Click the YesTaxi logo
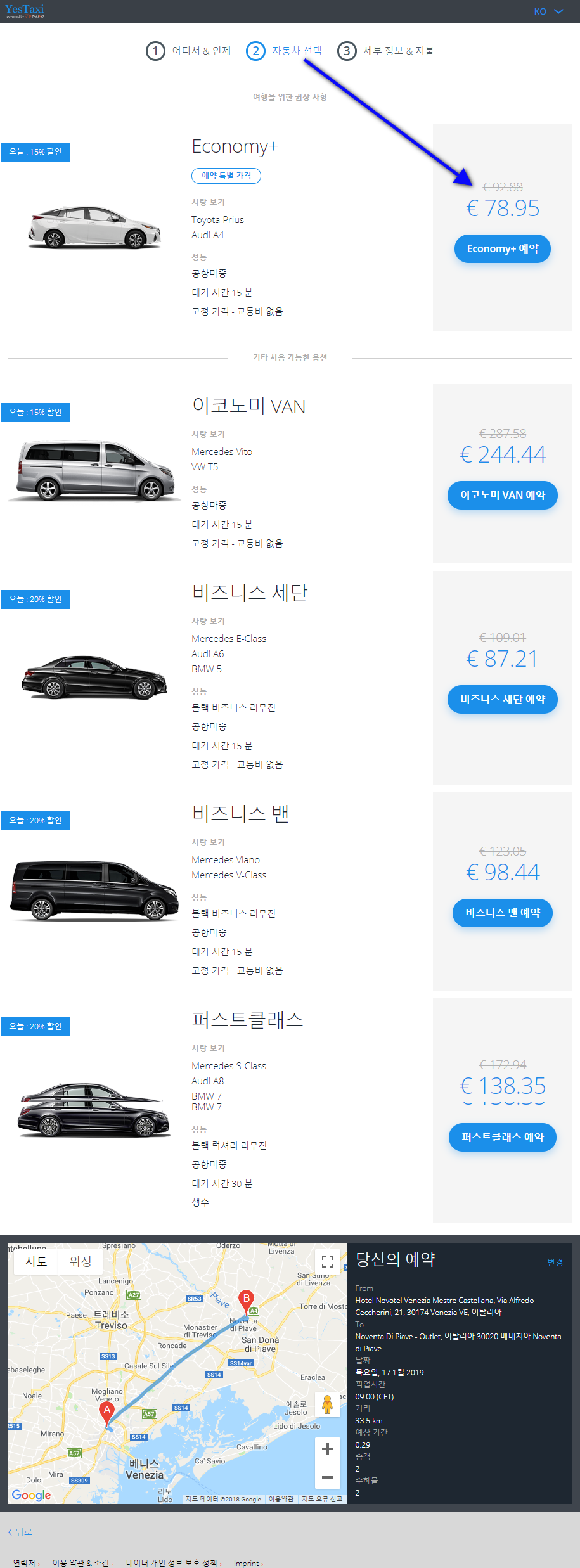 pos(25,11)
